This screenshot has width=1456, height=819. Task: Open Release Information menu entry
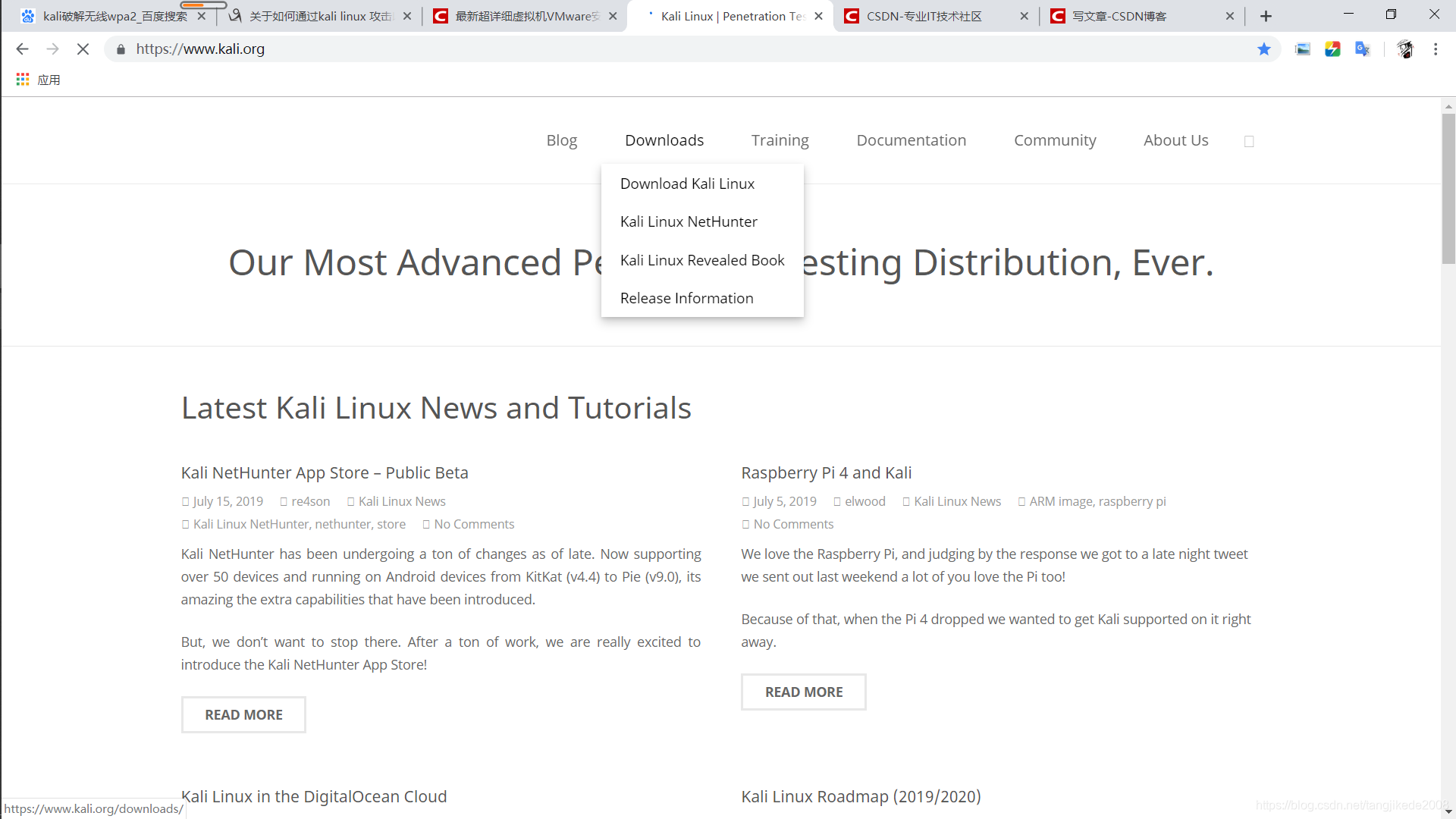(x=702, y=298)
